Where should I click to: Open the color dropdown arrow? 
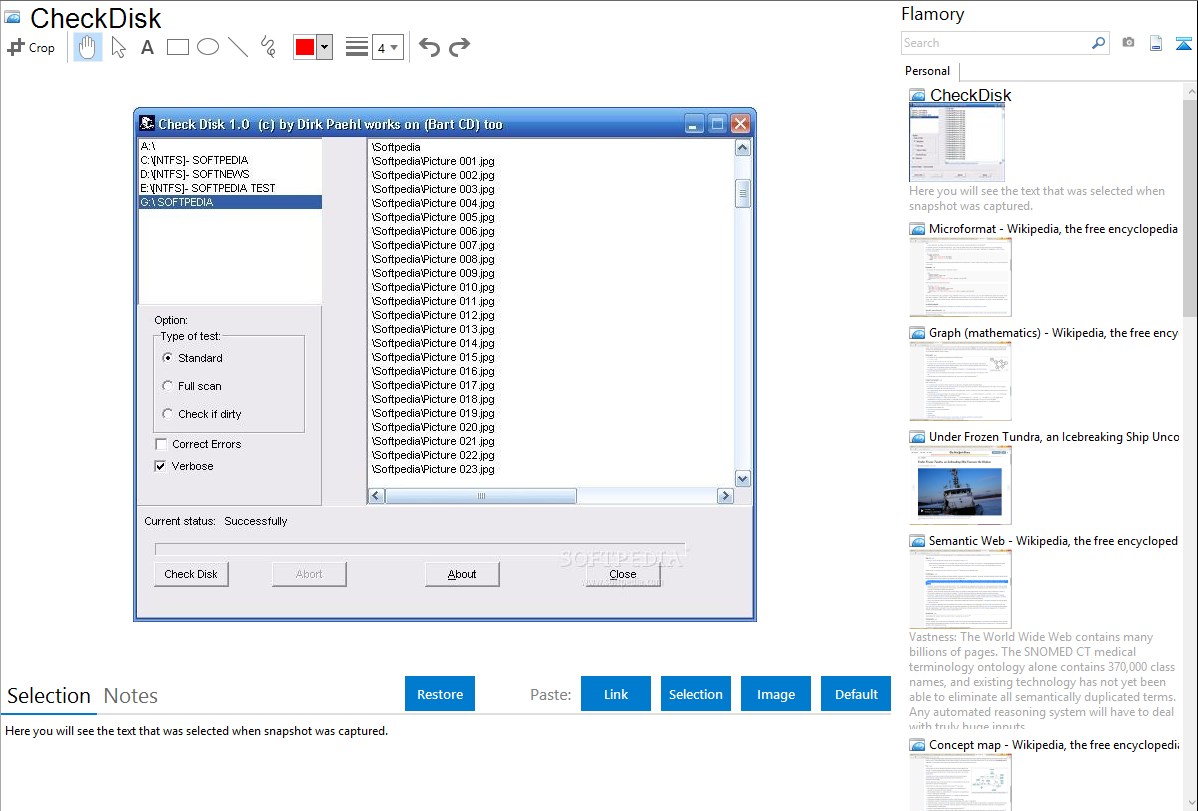click(x=325, y=47)
